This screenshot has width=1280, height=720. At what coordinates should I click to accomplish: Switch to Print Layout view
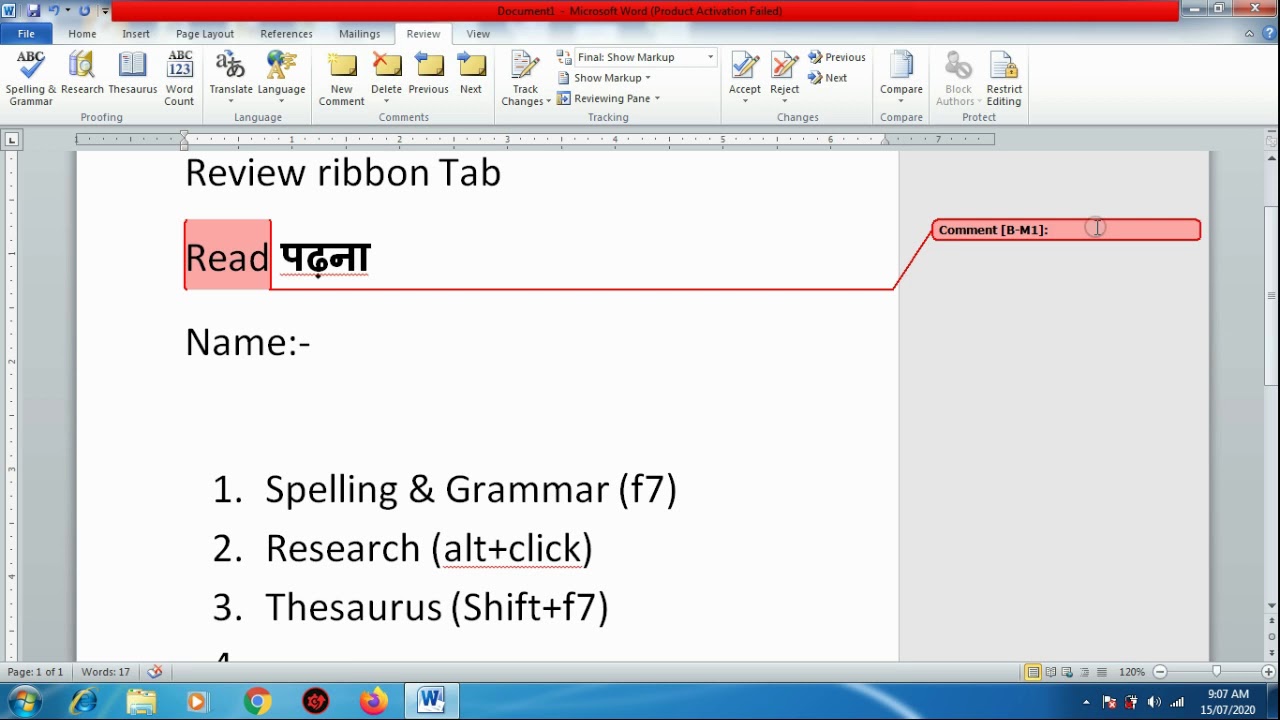coord(1033,672)
